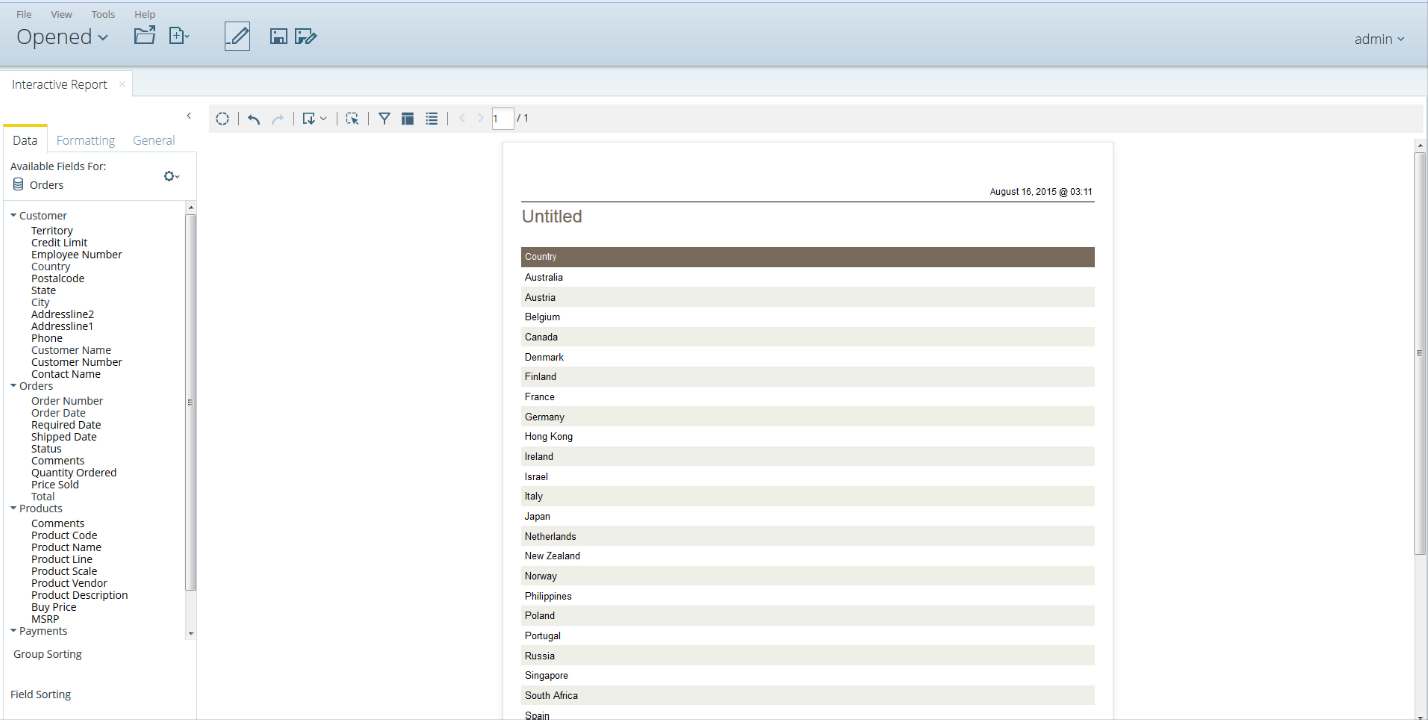1428x720 pixels.
Task: Select the Credit Limit field
Action: tap(59, 243)
